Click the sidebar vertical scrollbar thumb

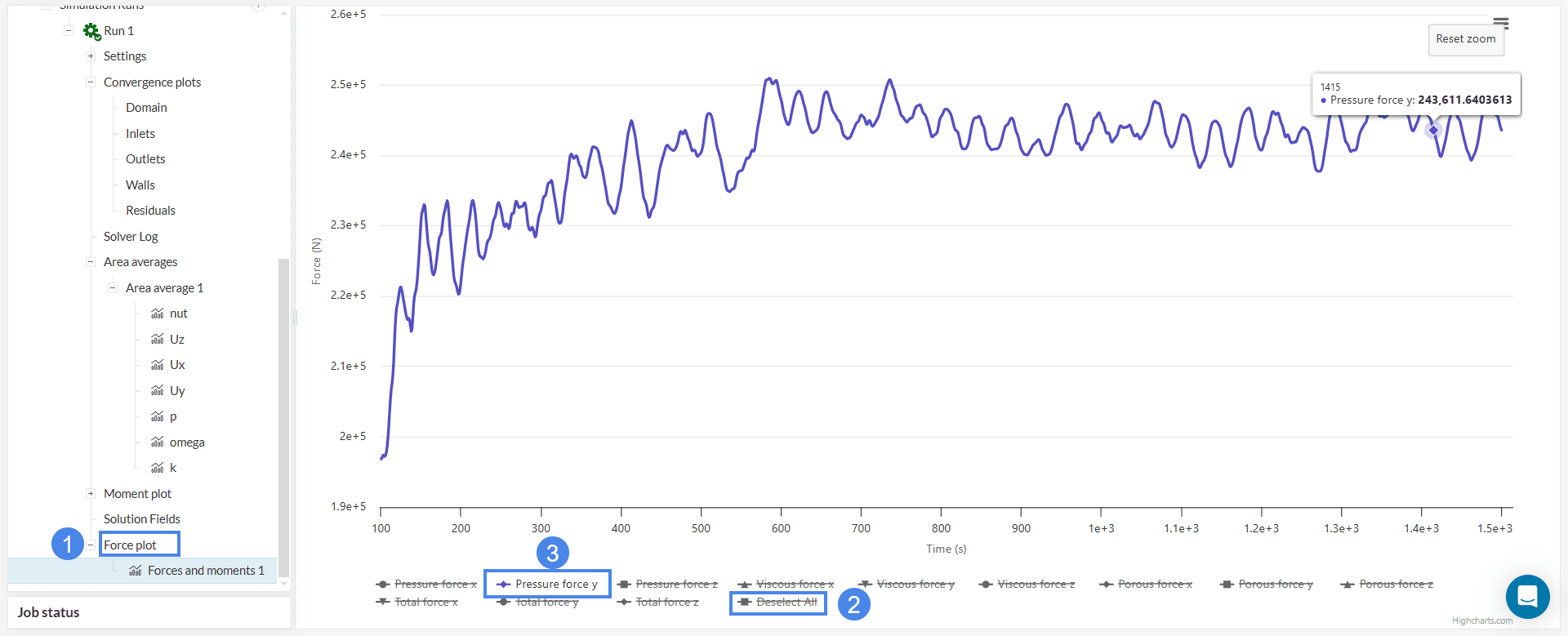283,408
